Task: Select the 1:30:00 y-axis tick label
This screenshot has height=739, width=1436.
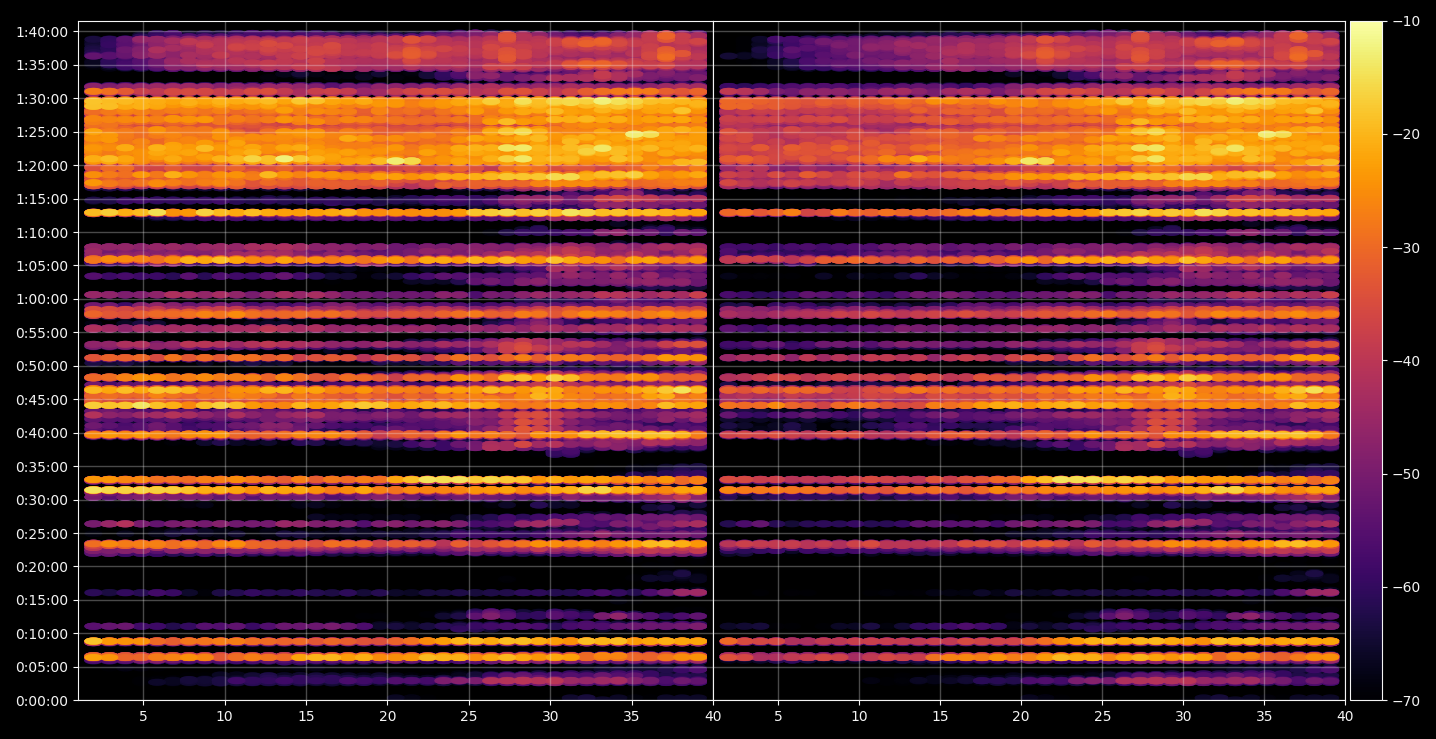Action: pos(42,99)
